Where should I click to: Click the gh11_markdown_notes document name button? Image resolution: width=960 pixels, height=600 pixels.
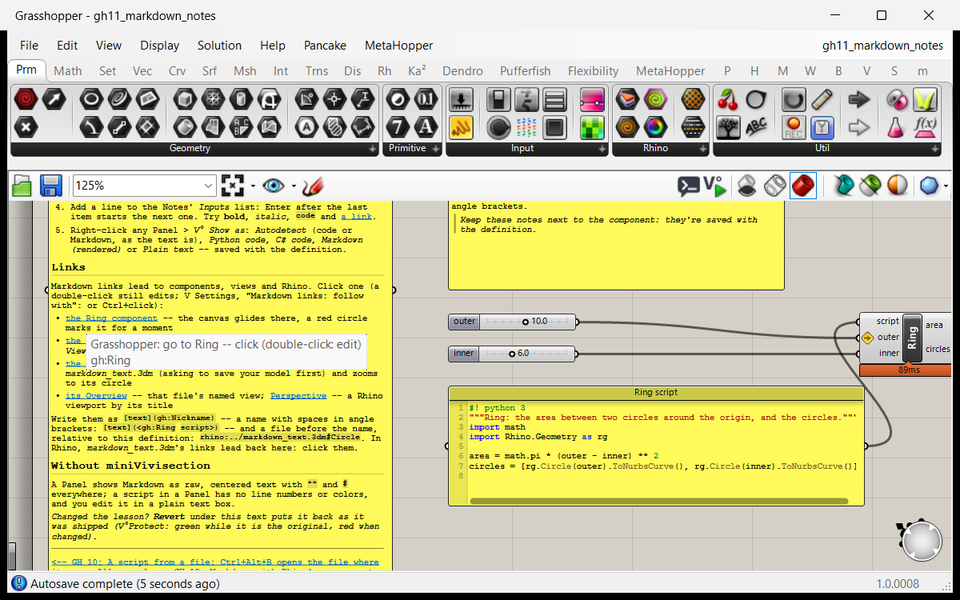tap(882, 45)
